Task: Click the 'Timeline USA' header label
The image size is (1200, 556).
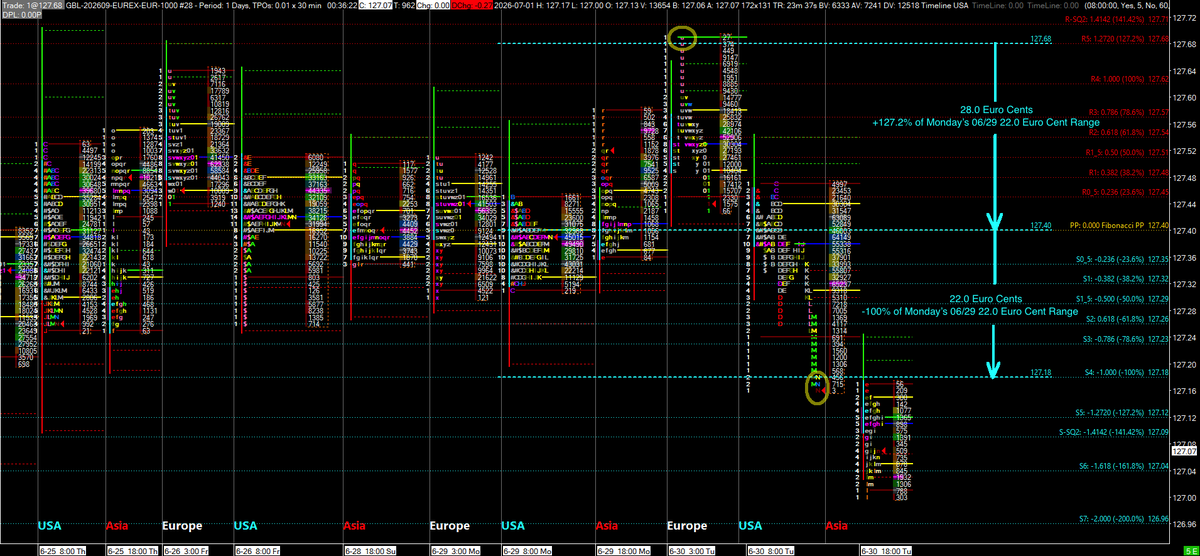Action: 945,5
